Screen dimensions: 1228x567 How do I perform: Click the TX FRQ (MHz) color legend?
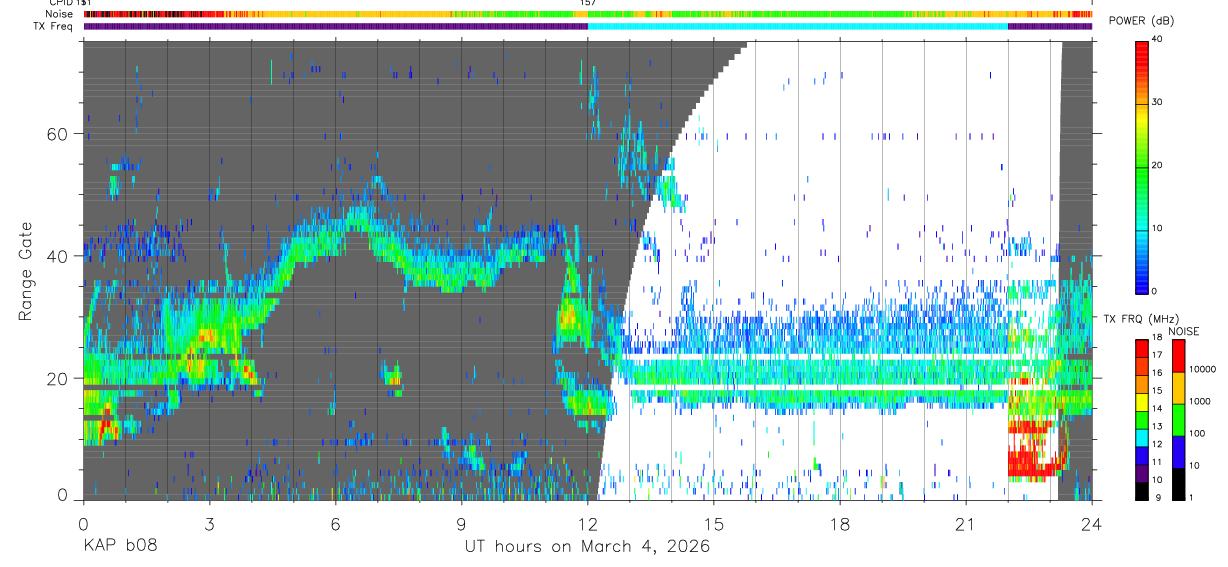[1142, 420]
